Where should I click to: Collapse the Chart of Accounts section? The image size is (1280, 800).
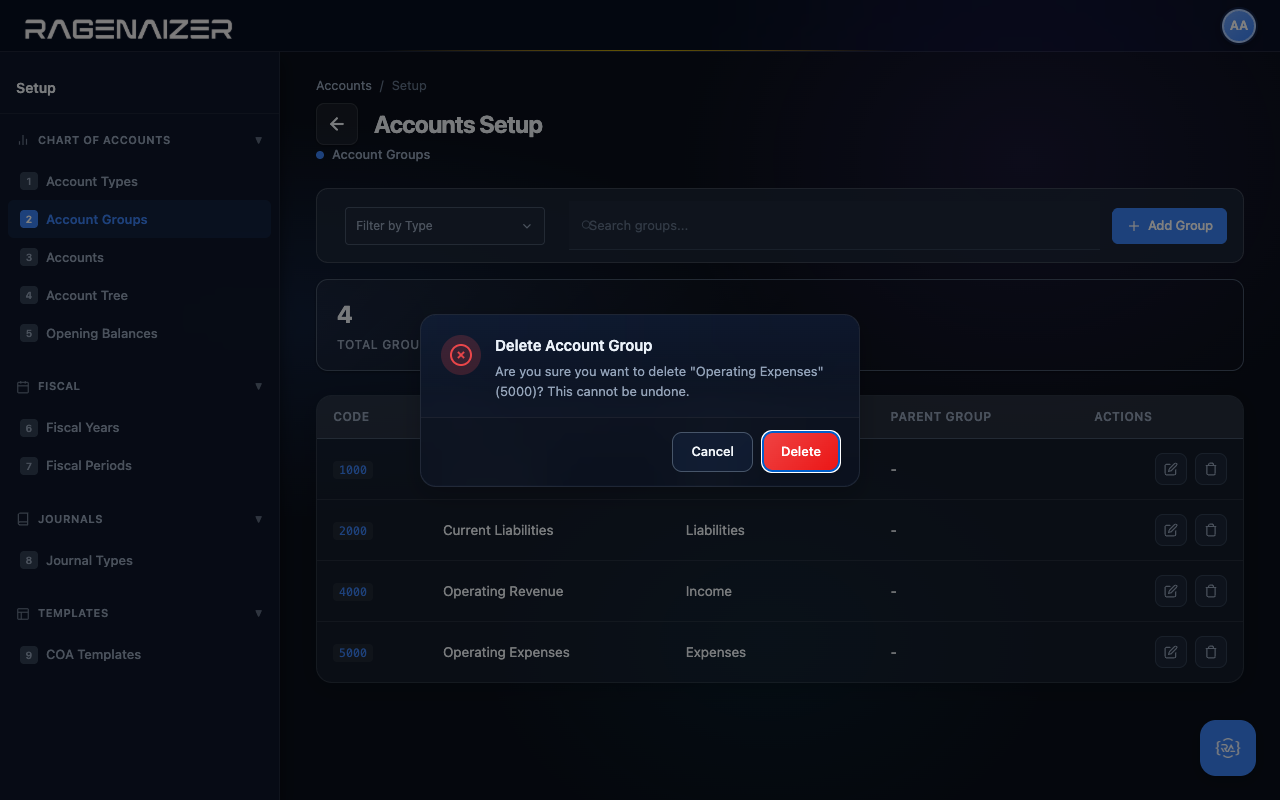[x=259, y=140]
